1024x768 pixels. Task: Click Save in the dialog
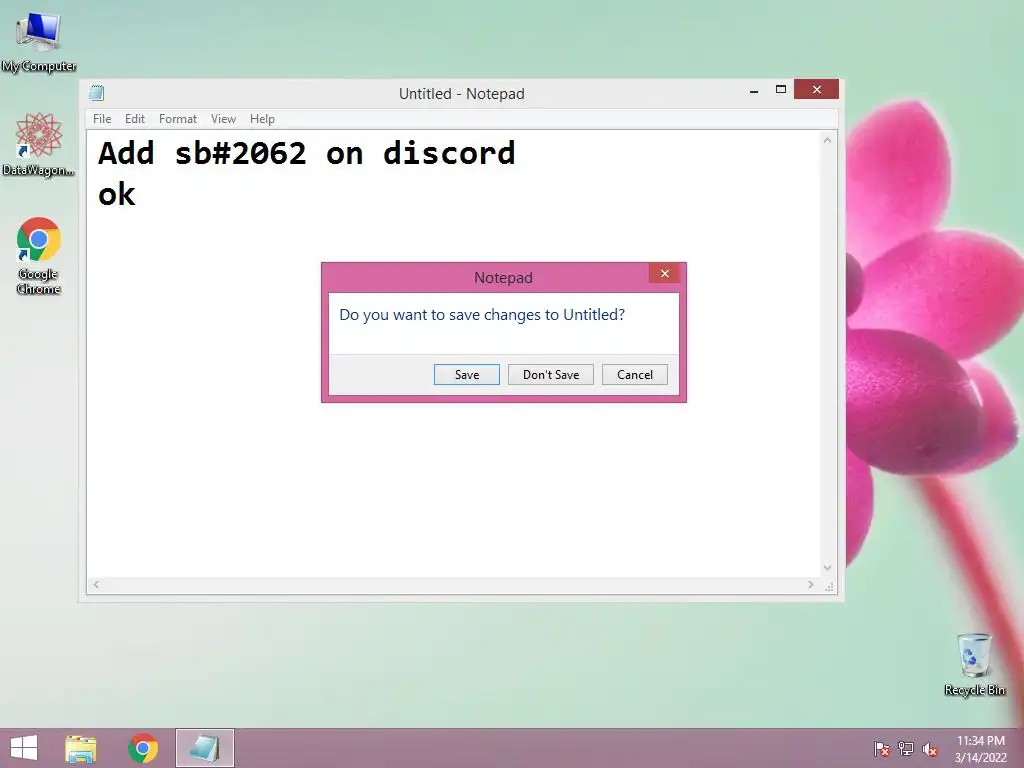[x=467, y=375]
